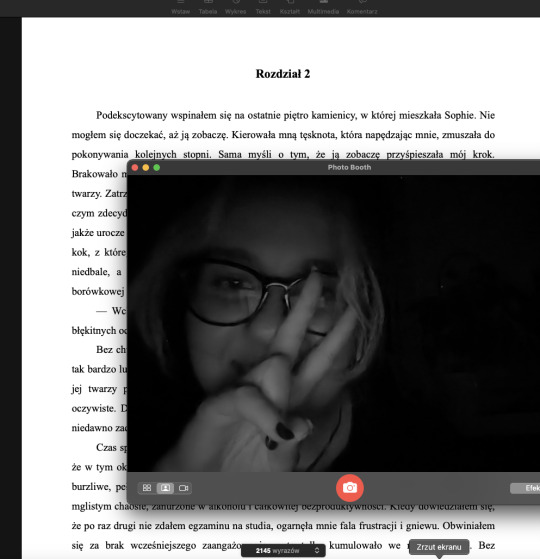Image resolution: width=540 pixels, height=559 pixels.
Task: Maximize the Photo Booth window with green button
Action: coord(156,168)
